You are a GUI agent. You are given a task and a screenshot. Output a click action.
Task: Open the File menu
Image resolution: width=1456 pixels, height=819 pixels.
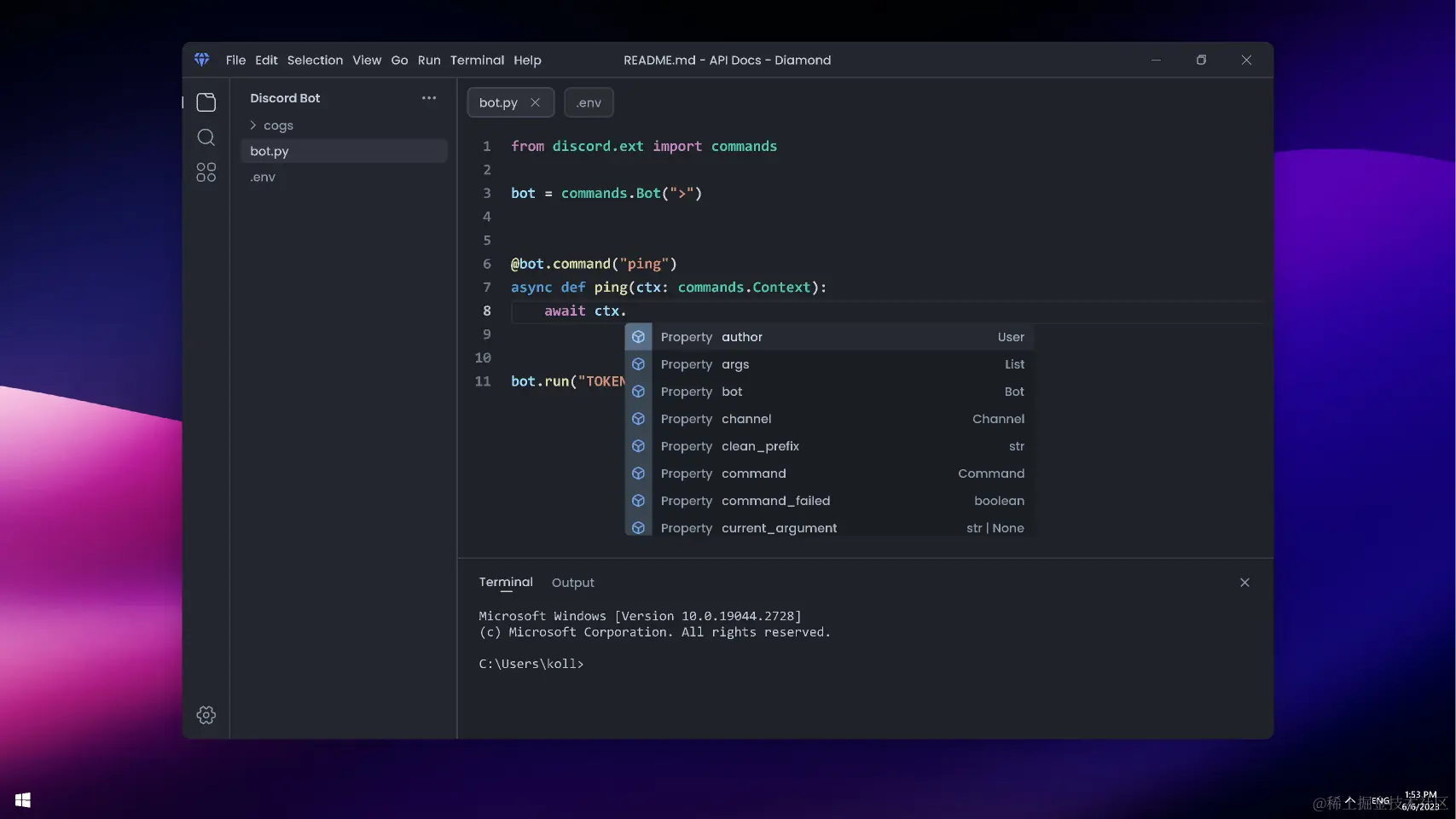click(235, 60)
